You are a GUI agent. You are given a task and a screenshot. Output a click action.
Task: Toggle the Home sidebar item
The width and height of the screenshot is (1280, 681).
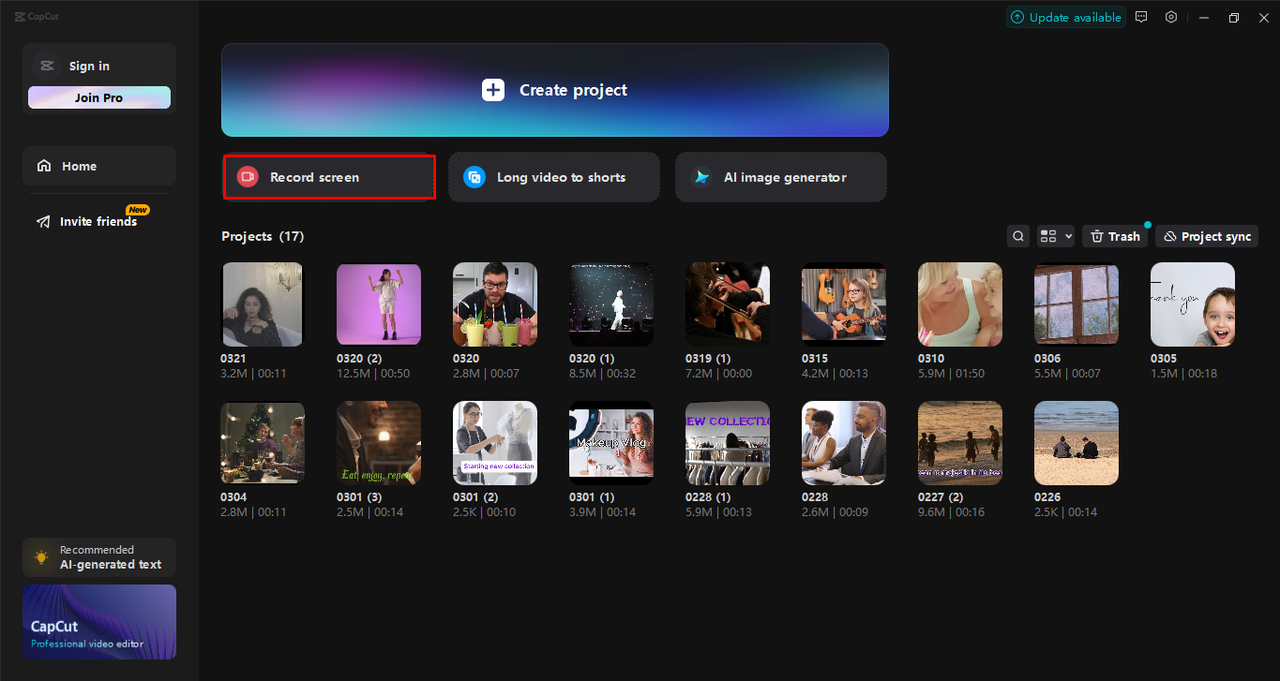[x=98, y=165]
